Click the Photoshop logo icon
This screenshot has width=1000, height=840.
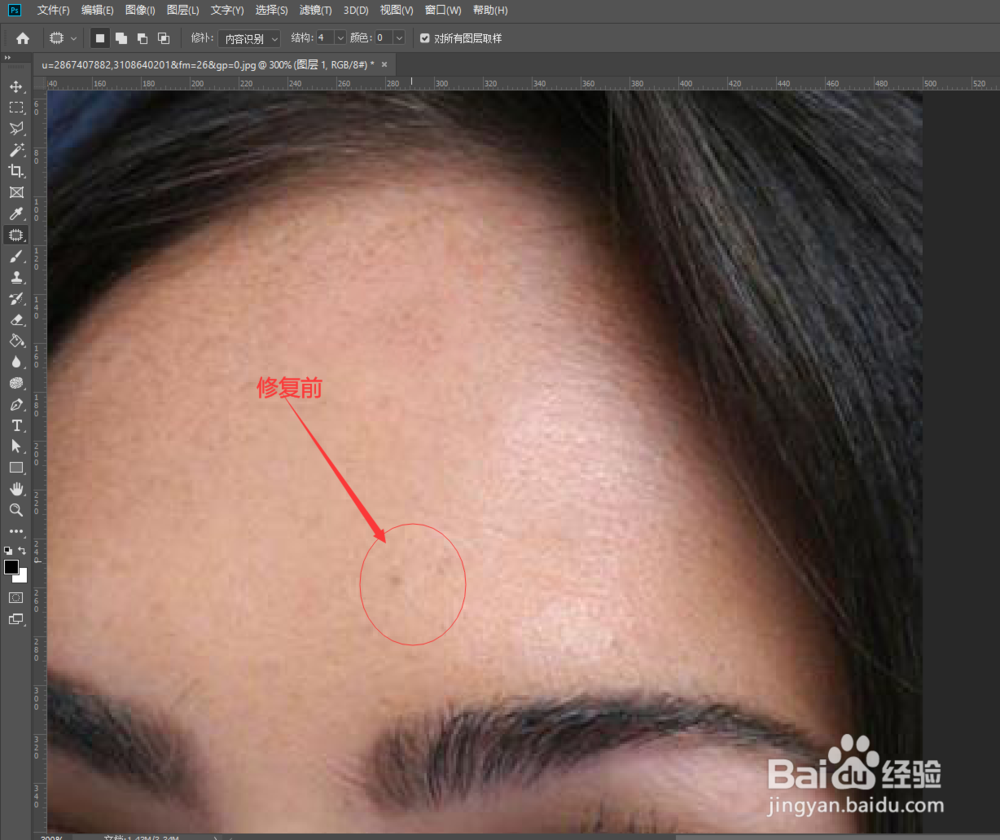[14, 10]
